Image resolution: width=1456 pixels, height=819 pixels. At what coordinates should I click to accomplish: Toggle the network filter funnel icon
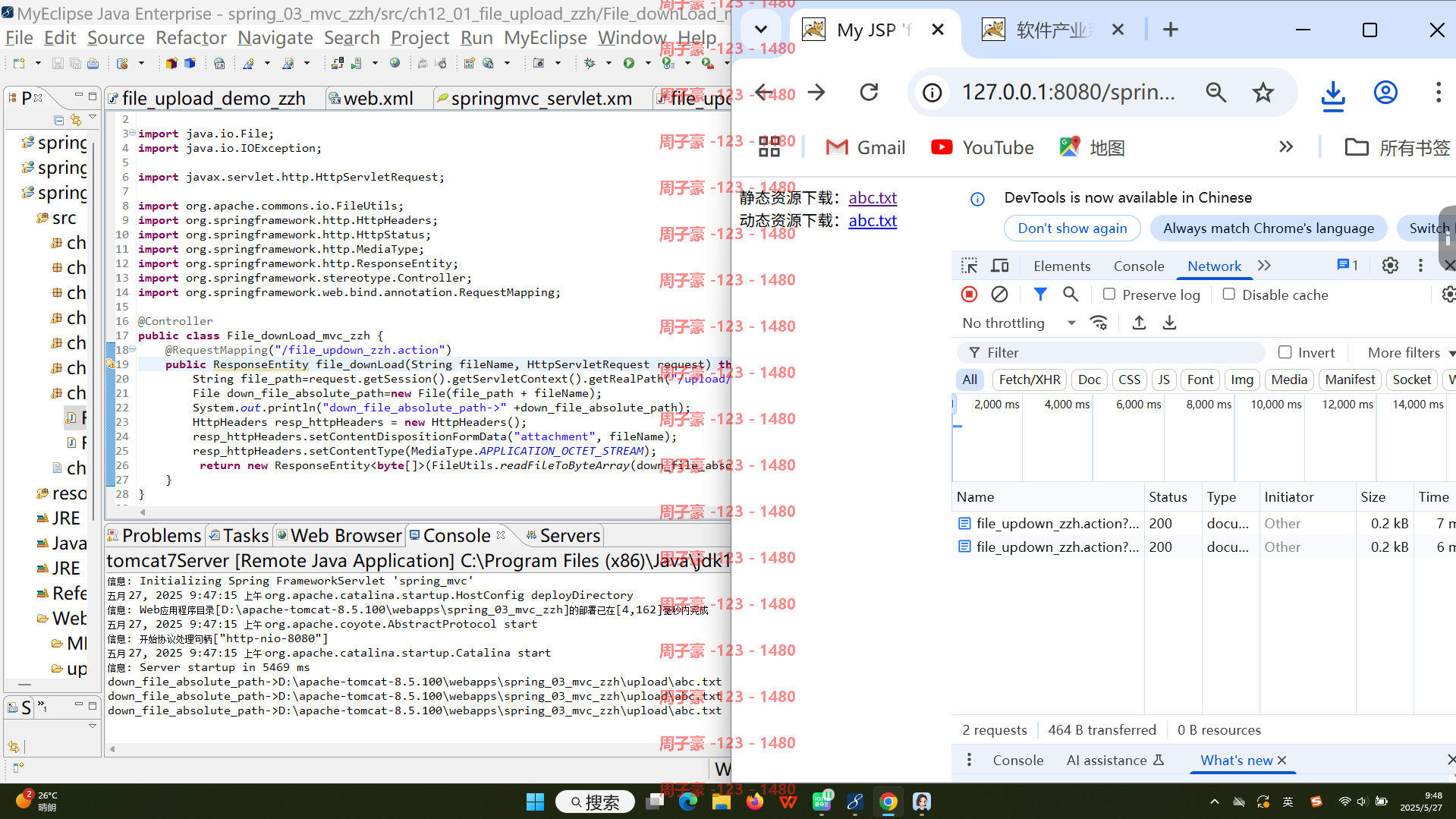click(x=1040, y=295)
